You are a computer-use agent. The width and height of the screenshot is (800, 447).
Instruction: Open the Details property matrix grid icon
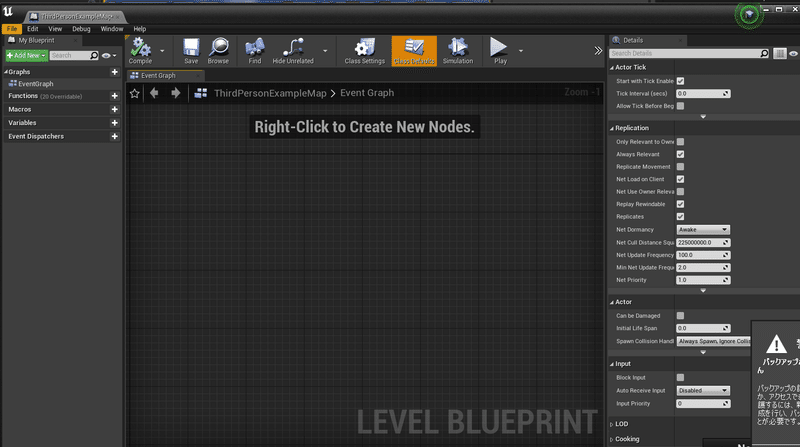coord(780,53)
